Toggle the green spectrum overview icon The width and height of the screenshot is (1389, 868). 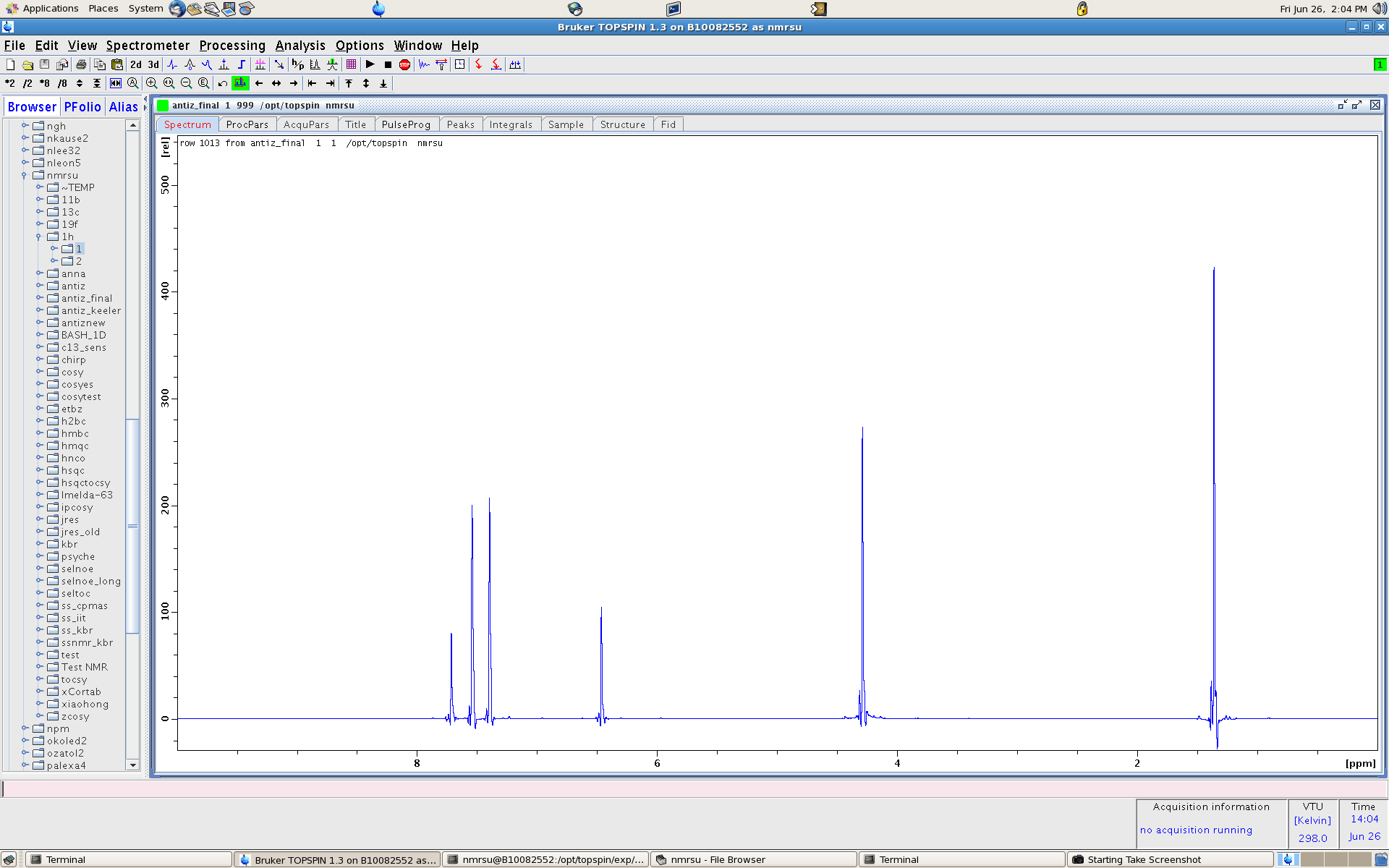(x=240, y=83)
